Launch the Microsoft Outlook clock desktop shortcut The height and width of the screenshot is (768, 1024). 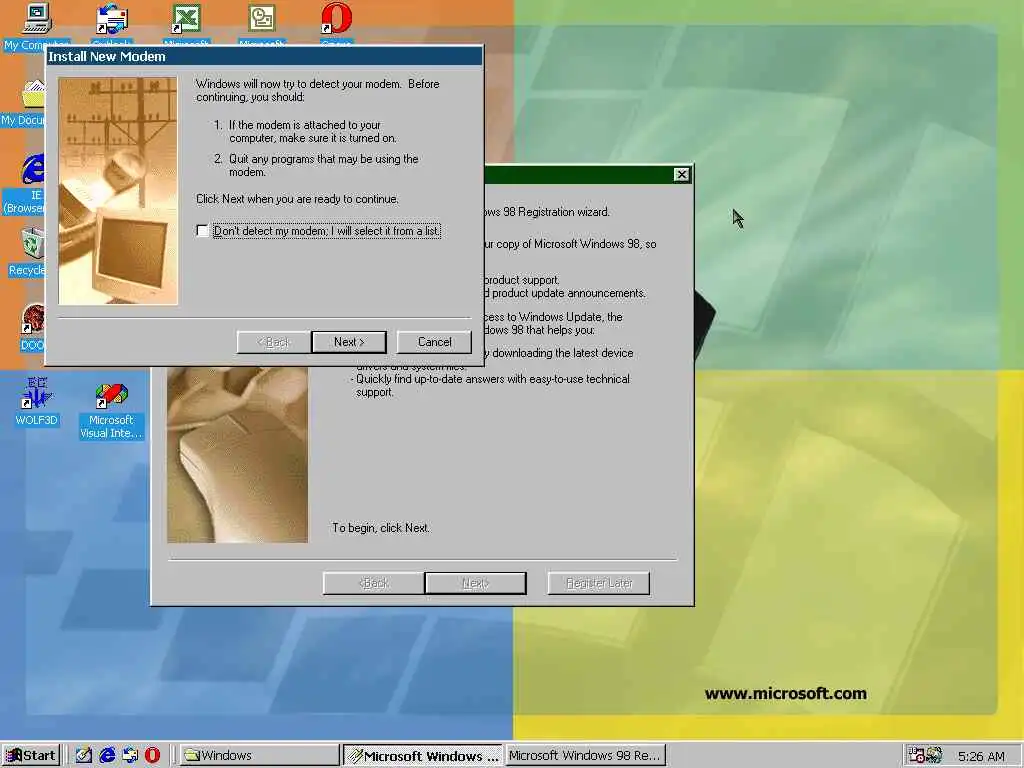(261, 18)
